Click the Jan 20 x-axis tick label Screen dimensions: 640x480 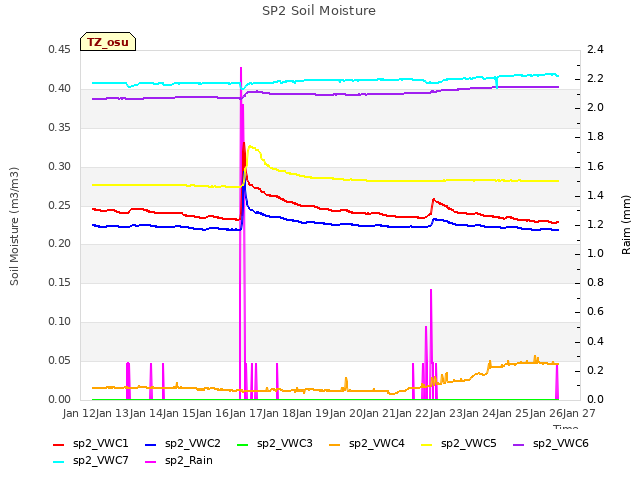point(346,413)
